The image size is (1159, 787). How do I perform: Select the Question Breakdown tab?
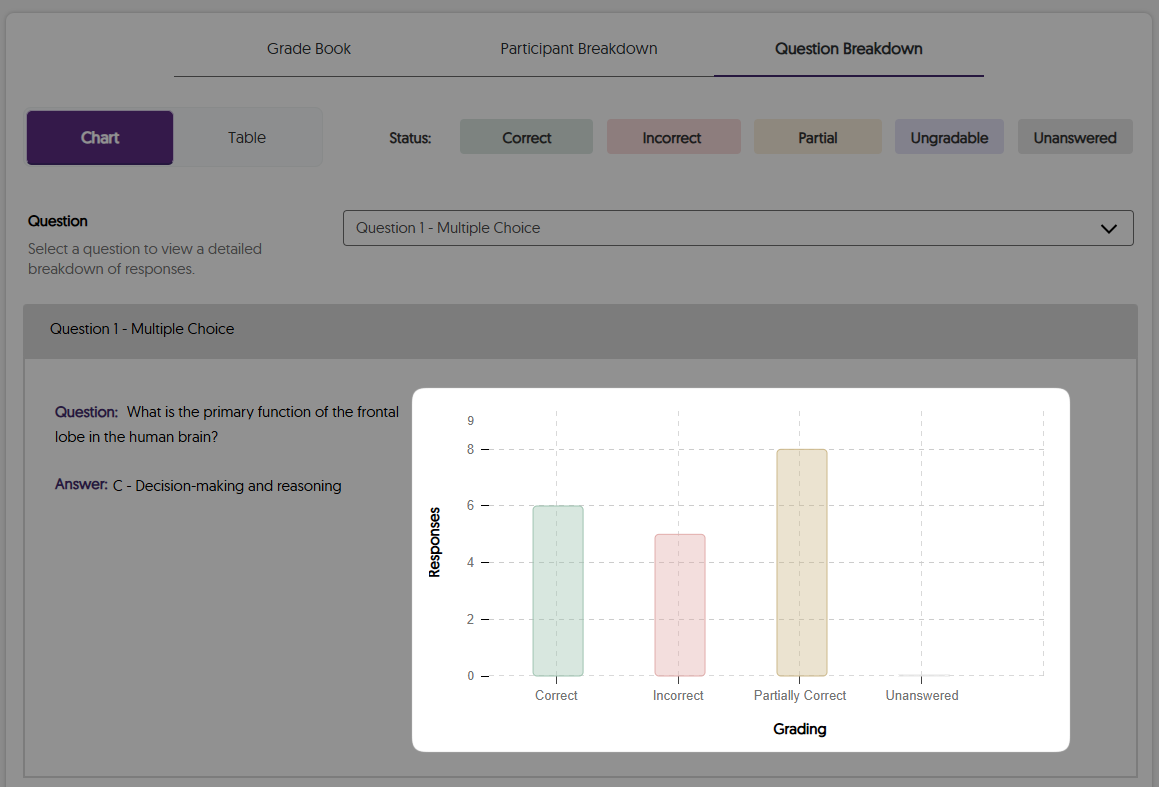848,48
